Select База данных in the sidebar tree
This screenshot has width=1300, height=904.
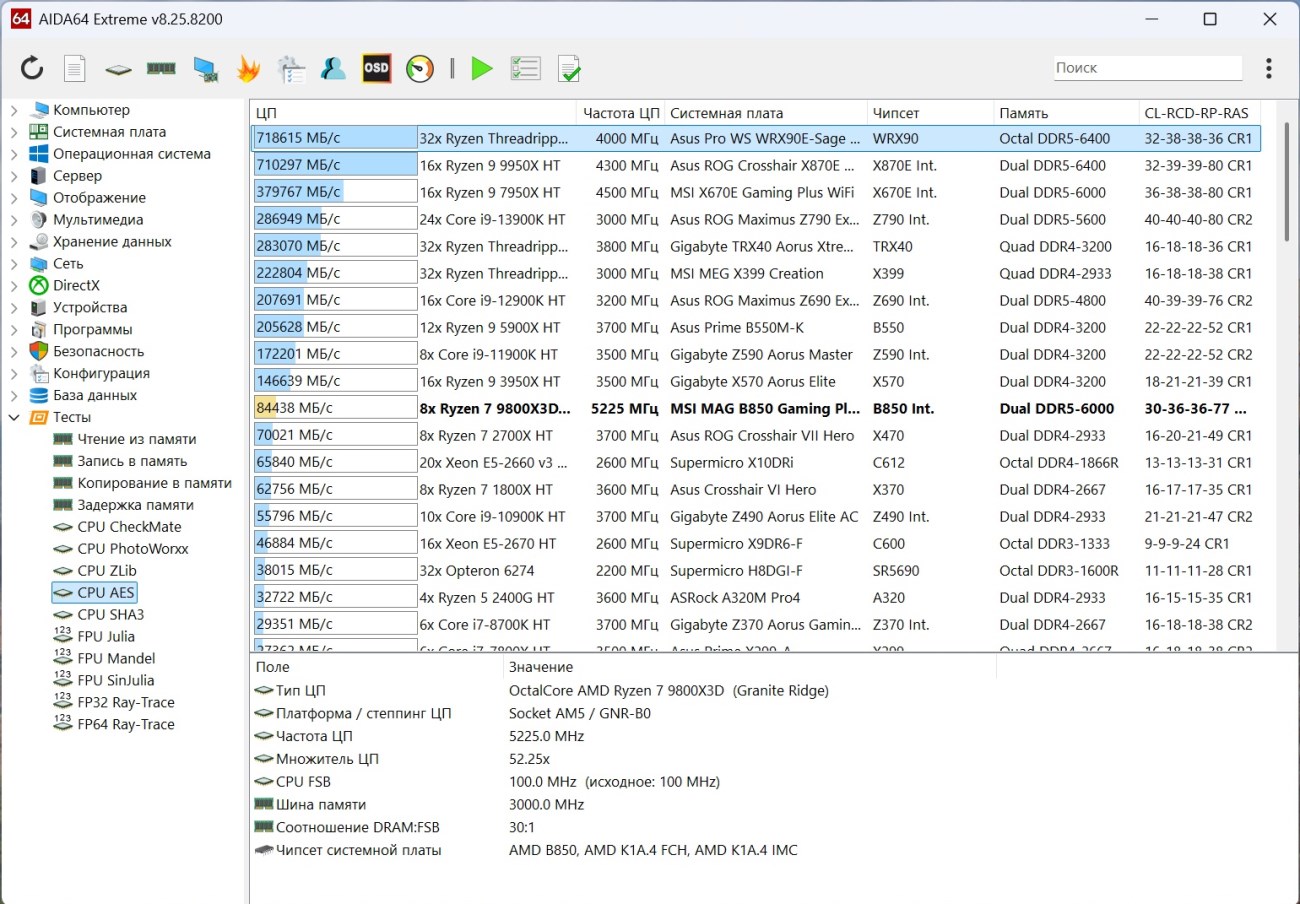(95, 395)
